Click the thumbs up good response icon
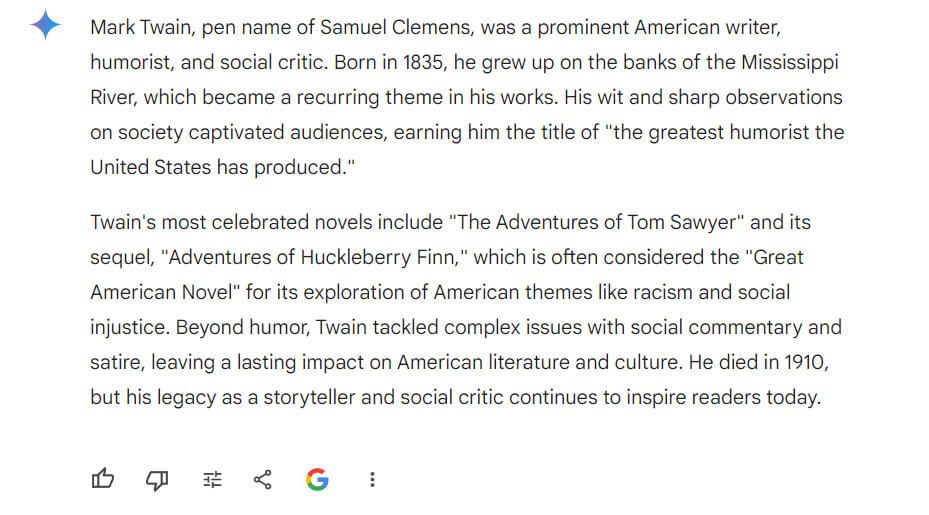 pyautogui.click(x=102, y=479)
